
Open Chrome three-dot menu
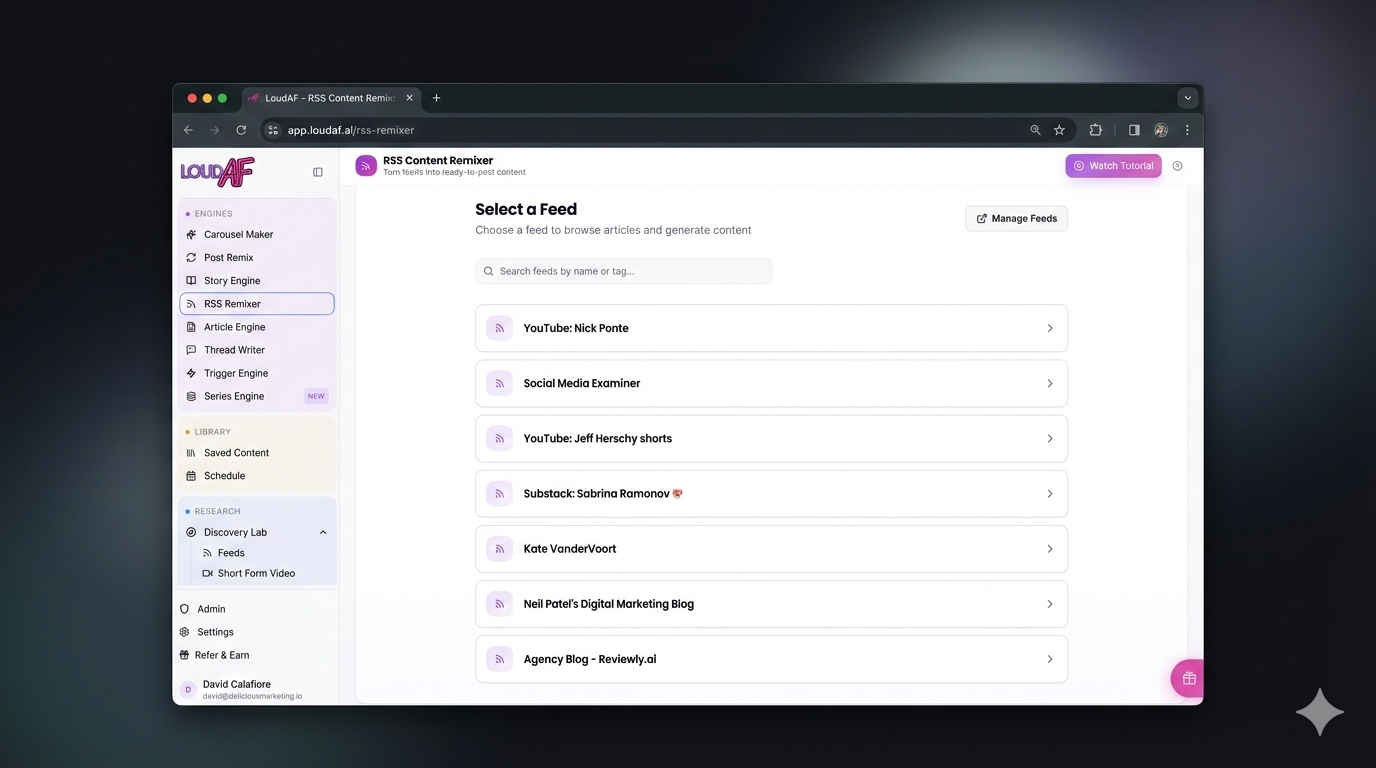1187,130
